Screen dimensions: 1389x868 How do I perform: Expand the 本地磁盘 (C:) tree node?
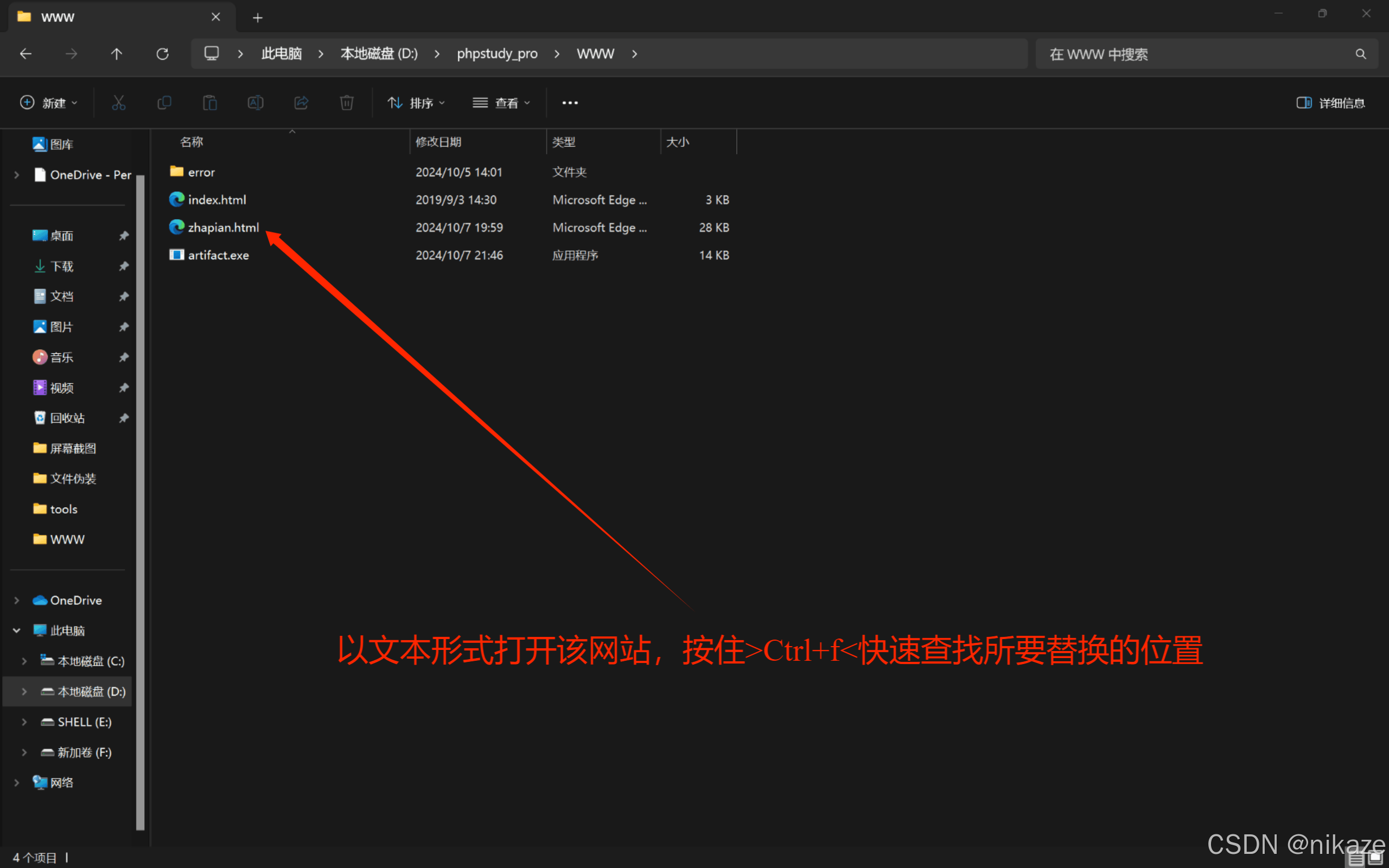tap(24, 661)
